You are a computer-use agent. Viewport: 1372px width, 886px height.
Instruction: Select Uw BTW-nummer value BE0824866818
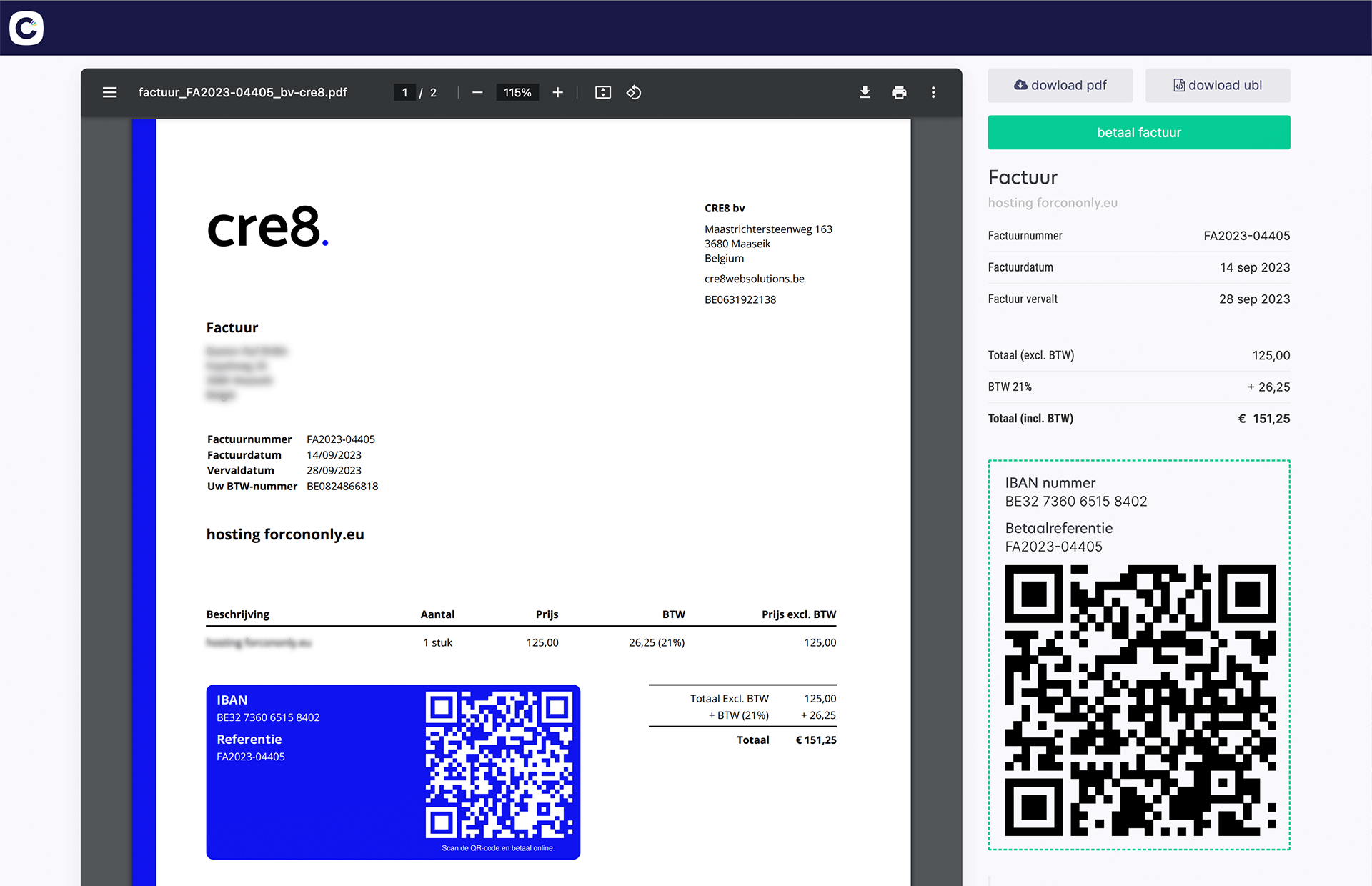[342, 487]
